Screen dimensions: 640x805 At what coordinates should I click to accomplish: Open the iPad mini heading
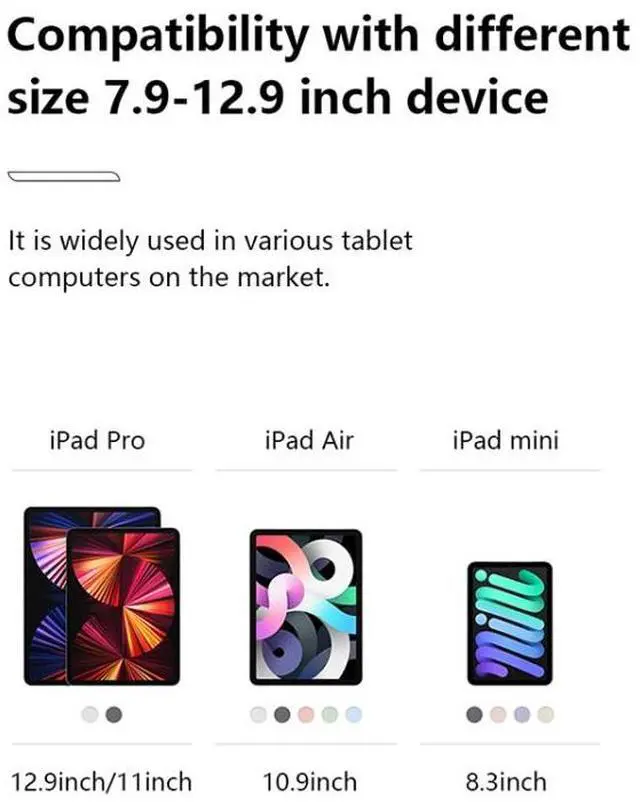click(506, 440)
